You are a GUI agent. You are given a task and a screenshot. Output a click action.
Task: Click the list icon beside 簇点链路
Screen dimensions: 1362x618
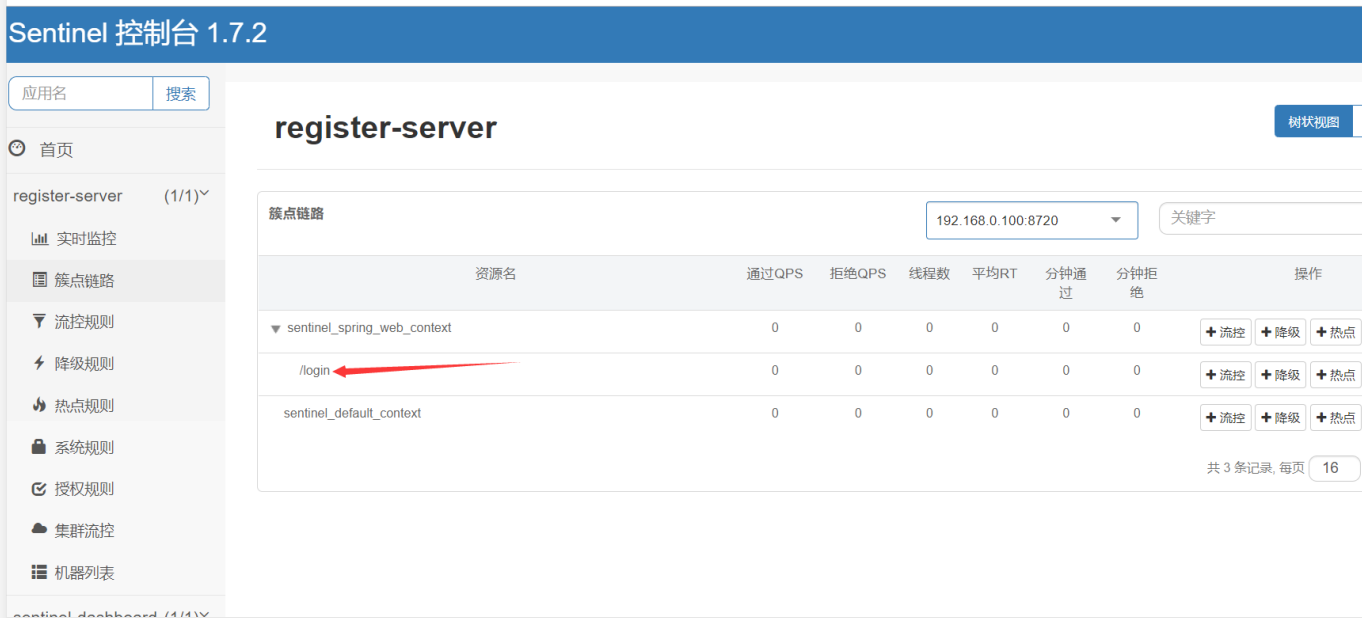pos(40,280)
